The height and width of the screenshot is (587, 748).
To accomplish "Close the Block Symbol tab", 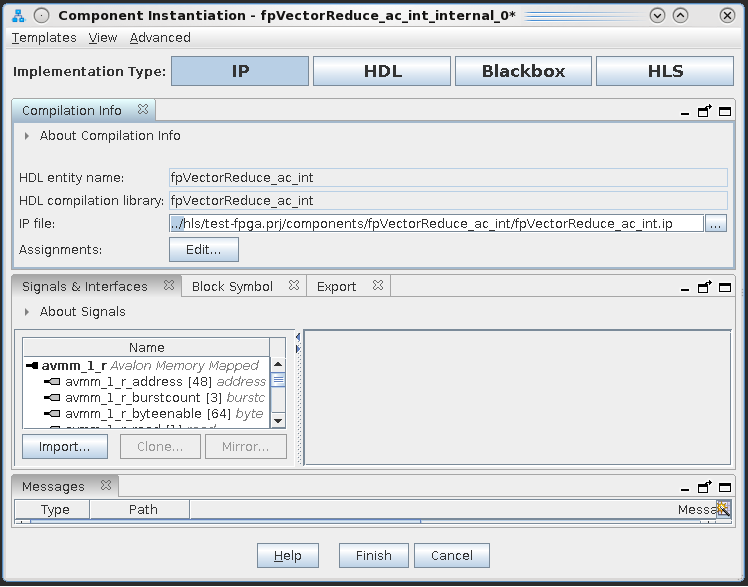I will pyautogui.click(x=294, y=285).
